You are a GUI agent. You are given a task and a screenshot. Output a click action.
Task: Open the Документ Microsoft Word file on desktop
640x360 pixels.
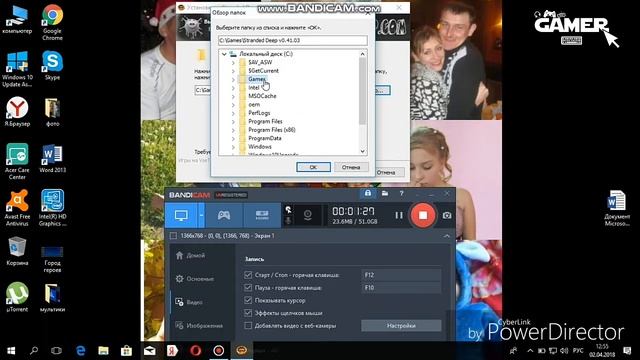(x=617, y=208)
